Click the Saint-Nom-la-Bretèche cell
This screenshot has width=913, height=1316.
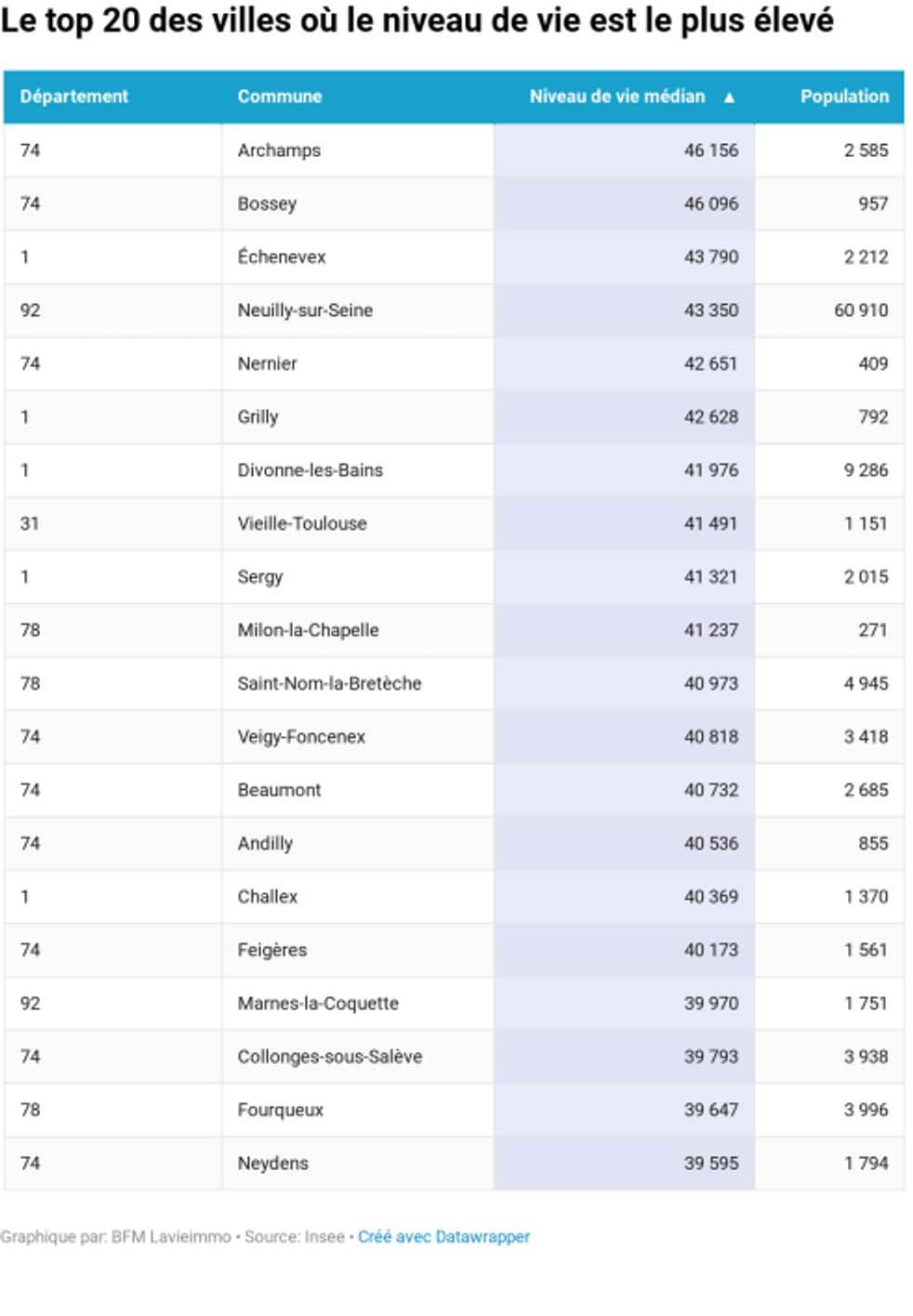(x=329, y=683)
